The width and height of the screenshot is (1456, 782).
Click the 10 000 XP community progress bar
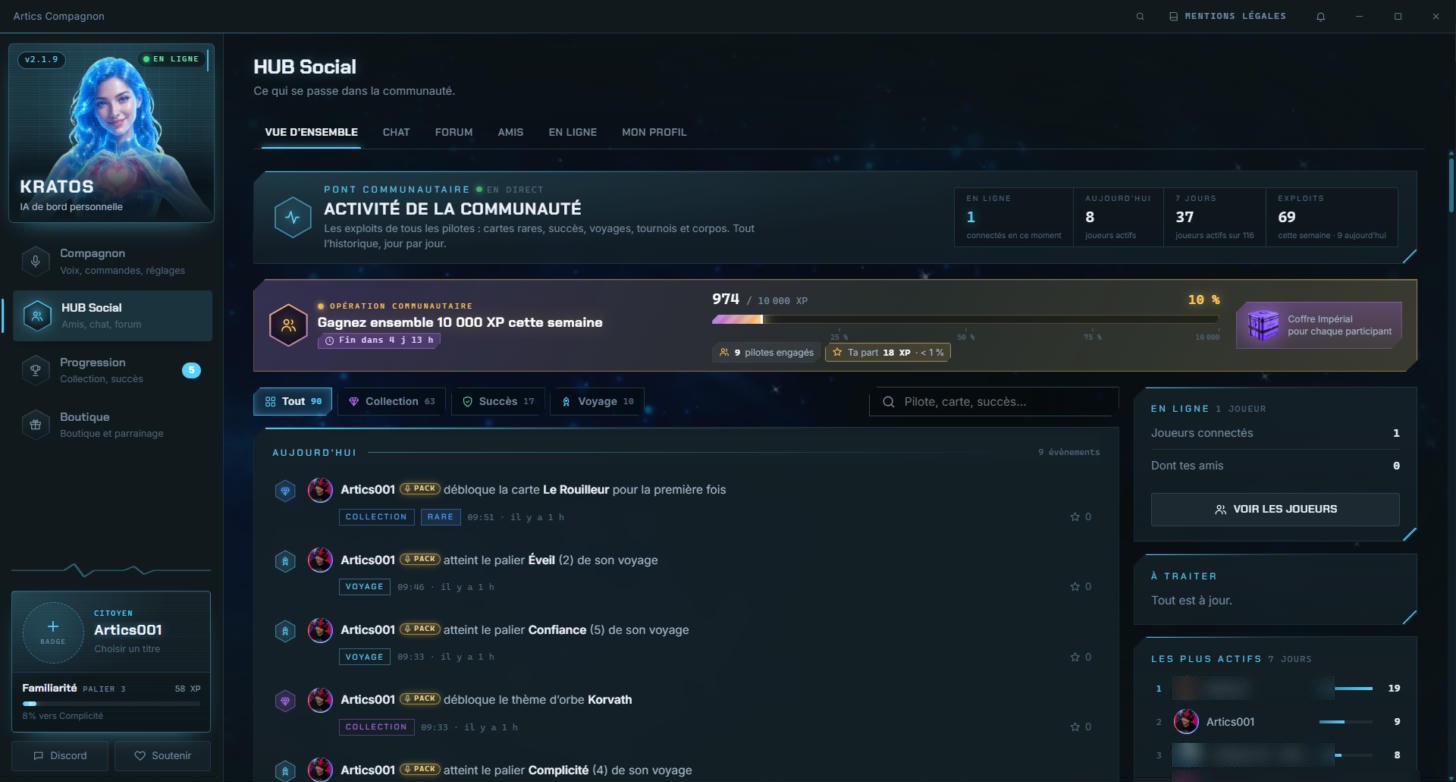pyautogui.click(x=965, y=320)
